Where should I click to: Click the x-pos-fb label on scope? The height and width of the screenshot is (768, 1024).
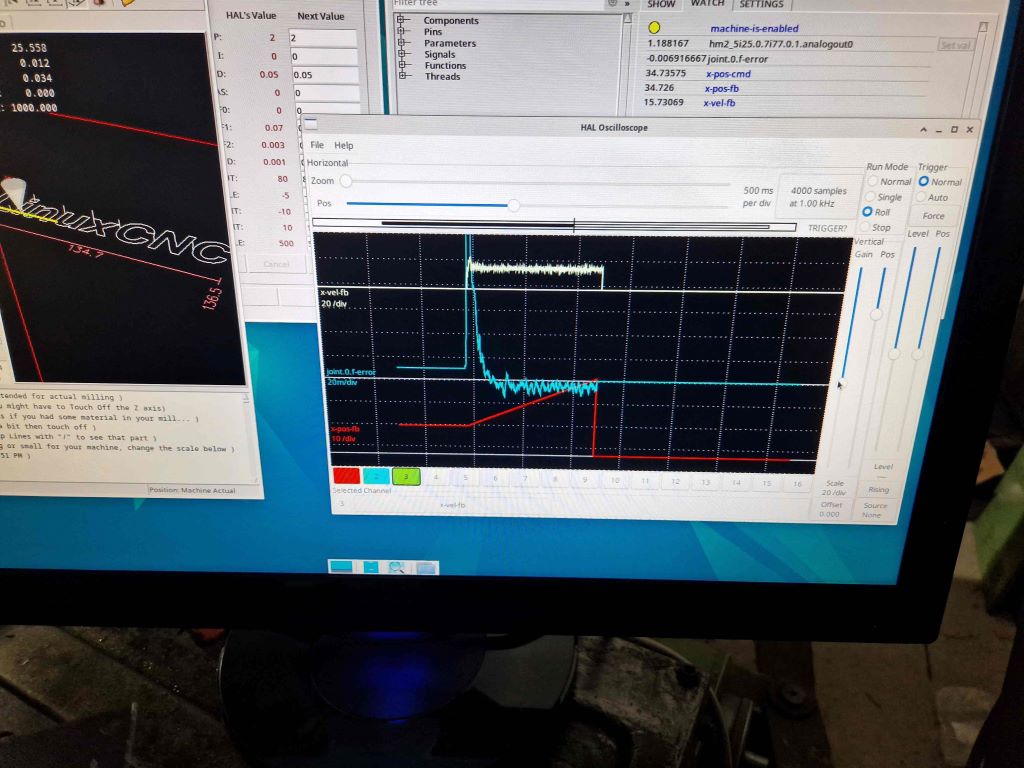(x=345, y=429)
